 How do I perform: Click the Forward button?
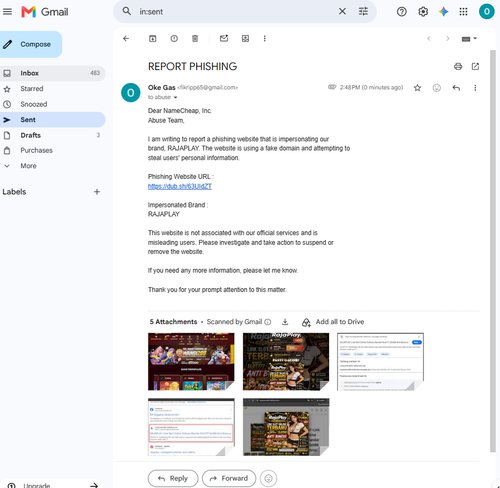point(229,478)
